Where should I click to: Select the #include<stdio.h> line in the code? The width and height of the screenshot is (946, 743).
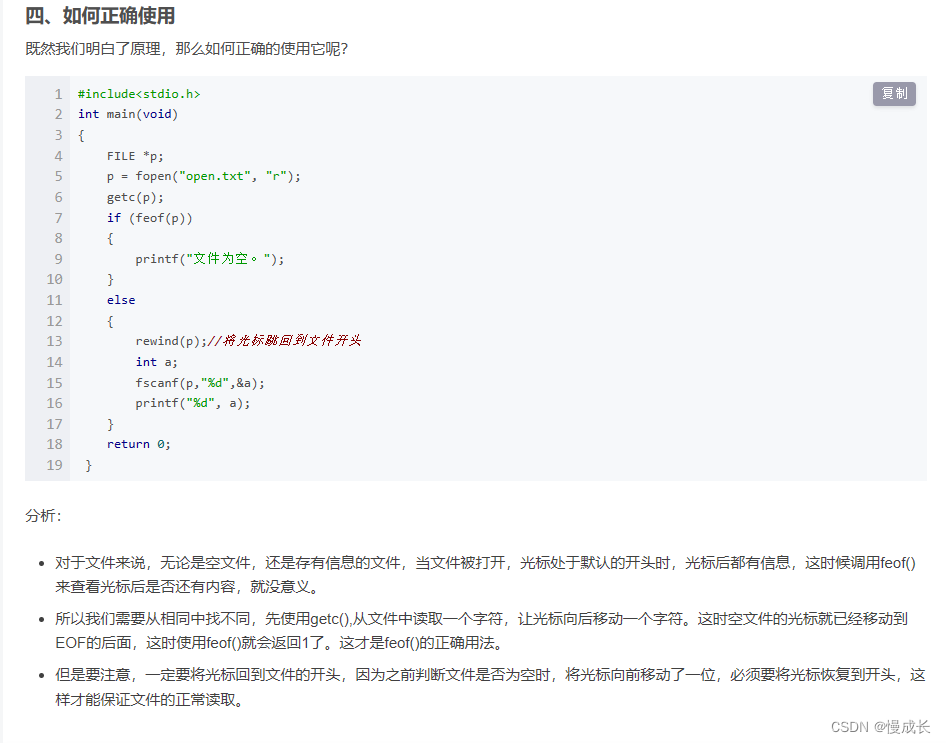[x=138, y=93]
